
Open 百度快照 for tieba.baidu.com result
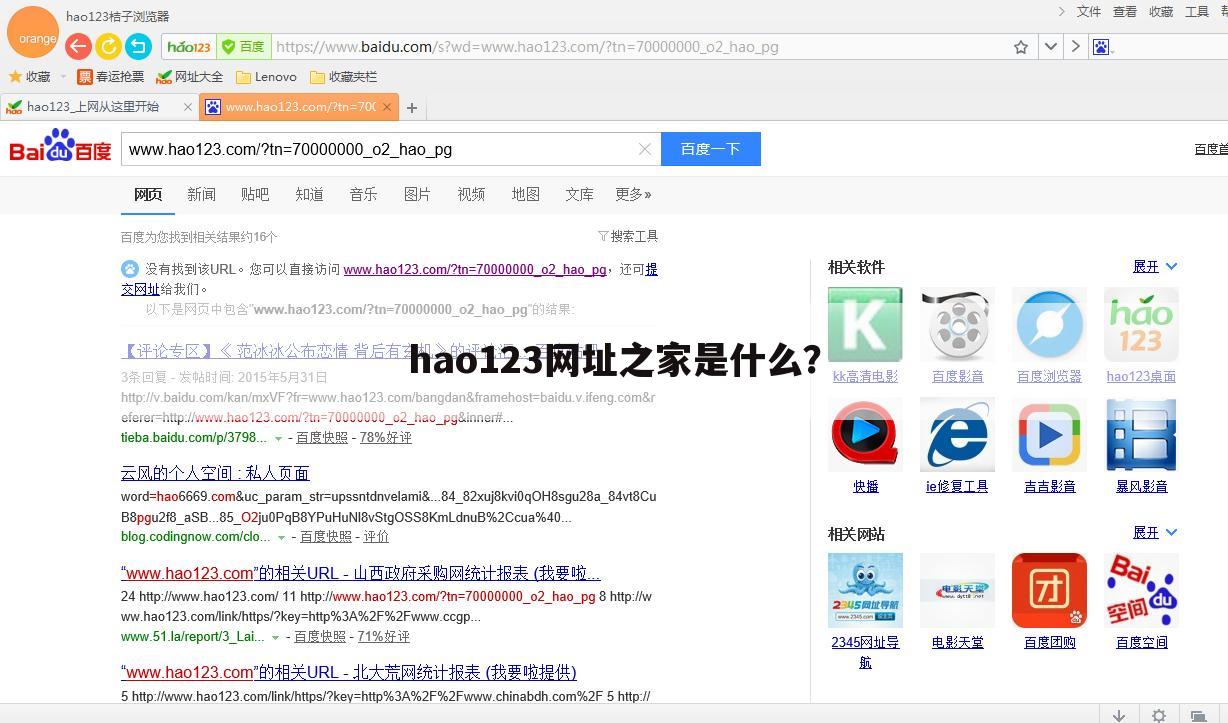point(322,437)
